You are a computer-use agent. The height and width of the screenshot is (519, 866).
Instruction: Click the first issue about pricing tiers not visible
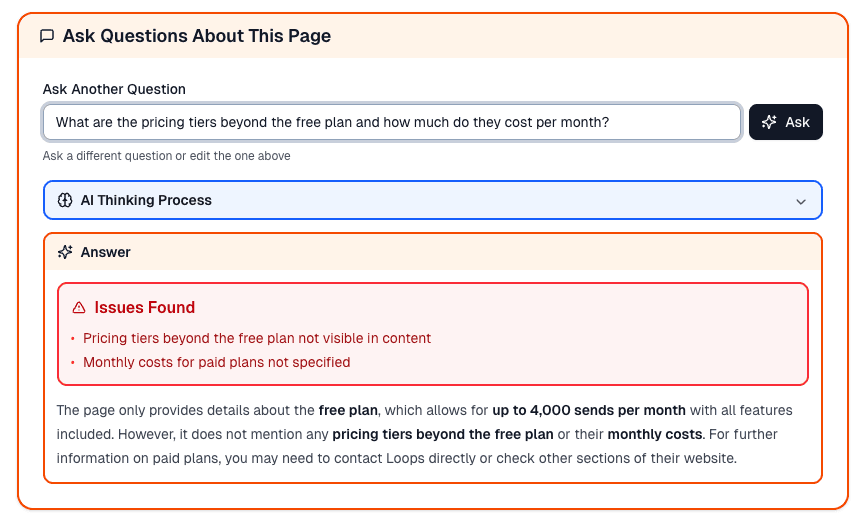(257, 338)
